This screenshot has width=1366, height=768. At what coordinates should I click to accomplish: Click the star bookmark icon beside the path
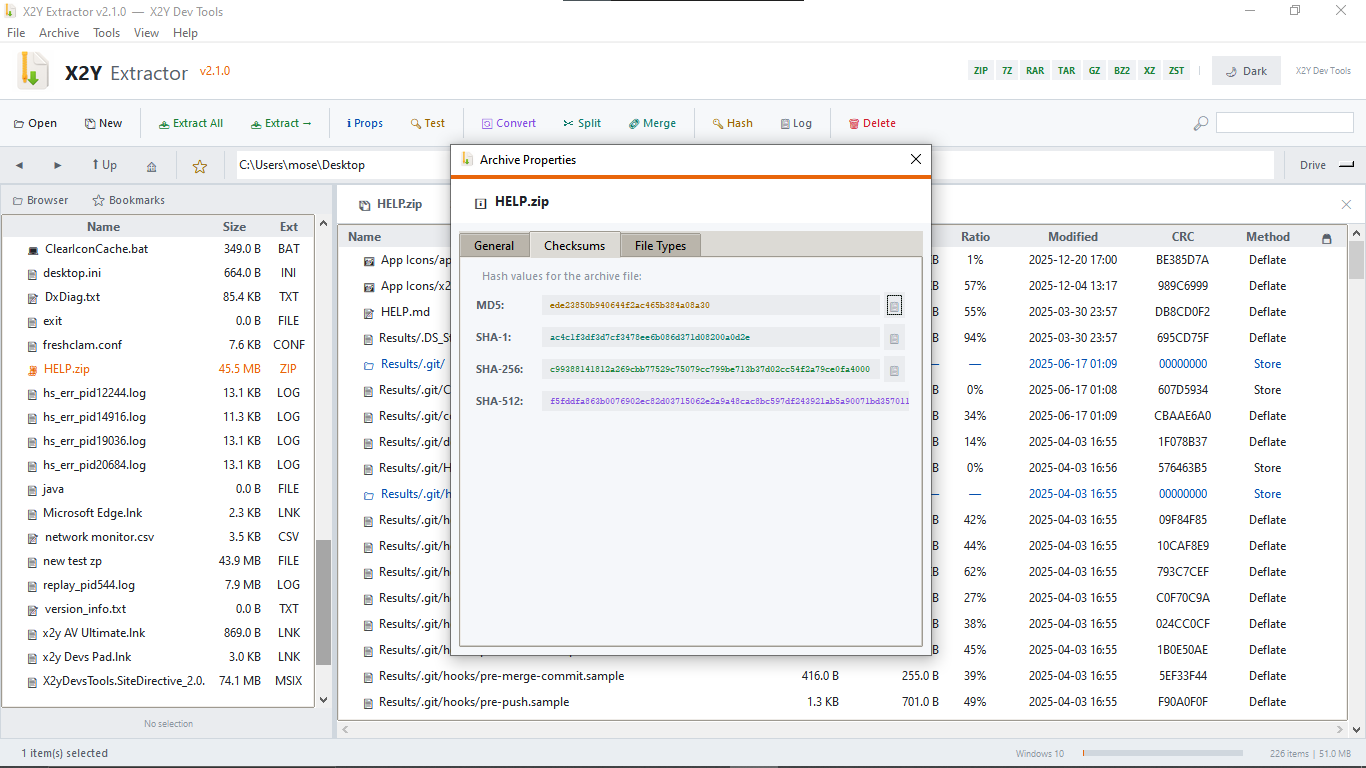(x=200, y=166)
